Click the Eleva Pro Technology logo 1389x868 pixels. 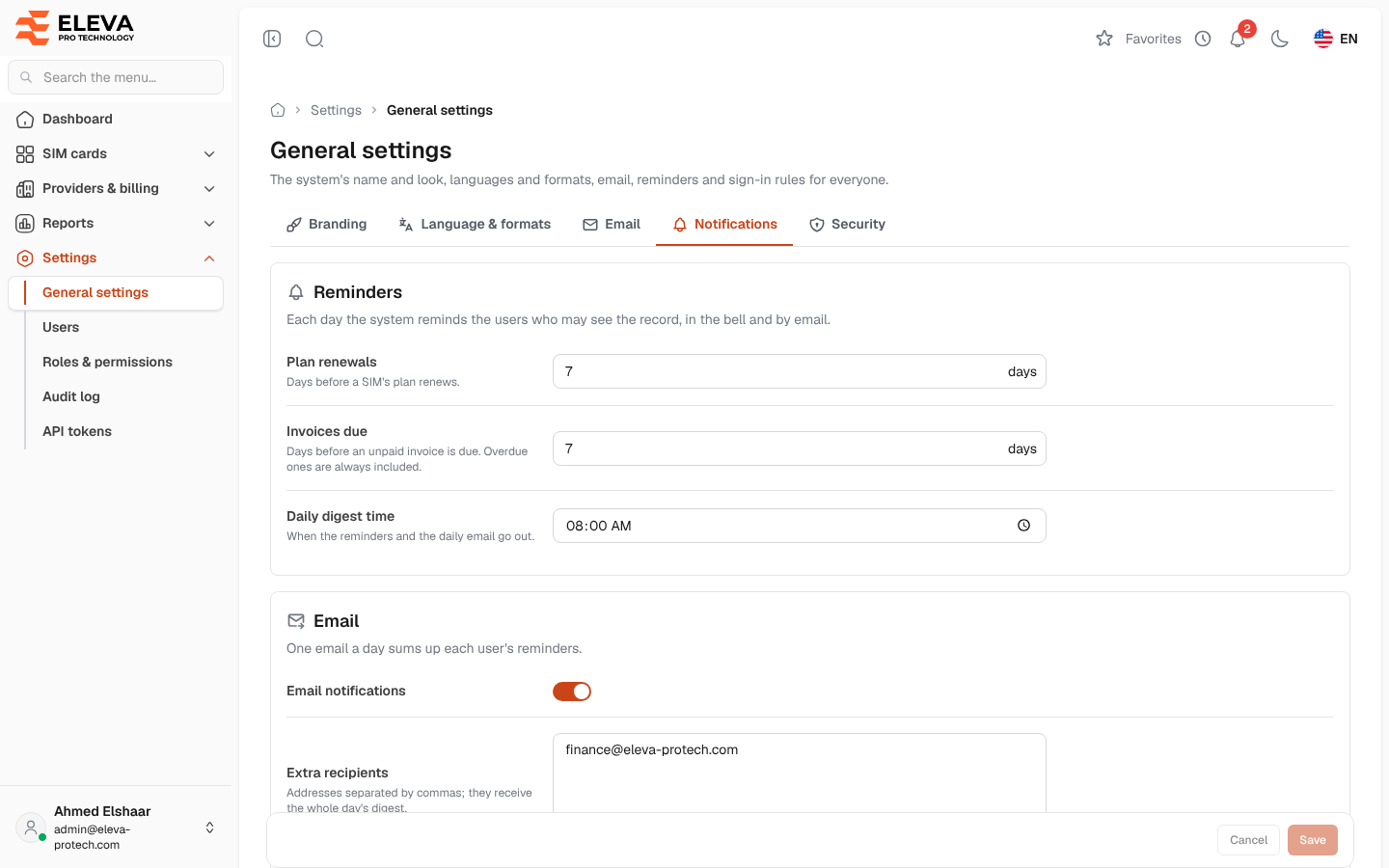pos(75,28)
